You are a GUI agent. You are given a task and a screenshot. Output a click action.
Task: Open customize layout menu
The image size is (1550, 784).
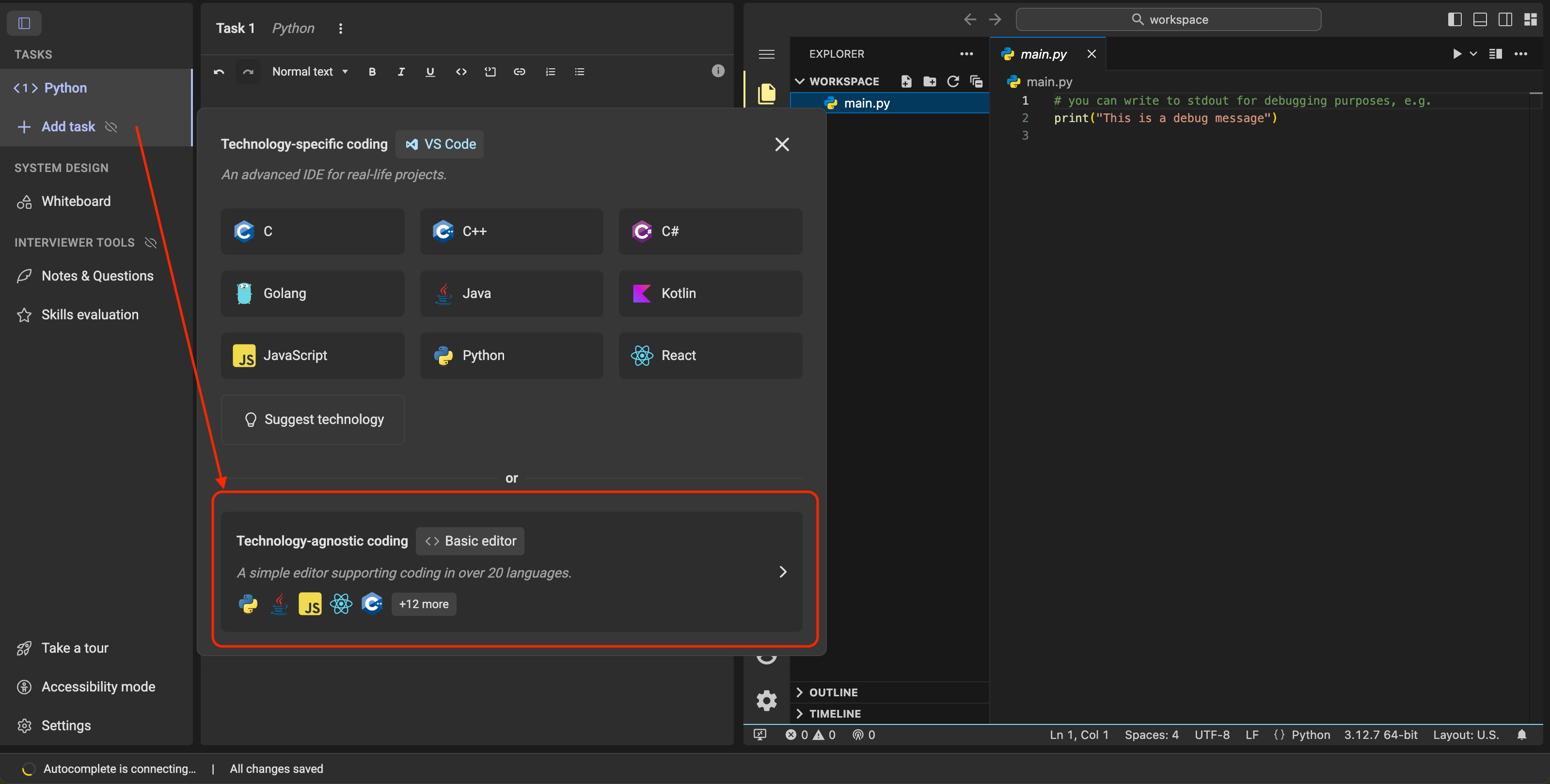click(1531, 19)
